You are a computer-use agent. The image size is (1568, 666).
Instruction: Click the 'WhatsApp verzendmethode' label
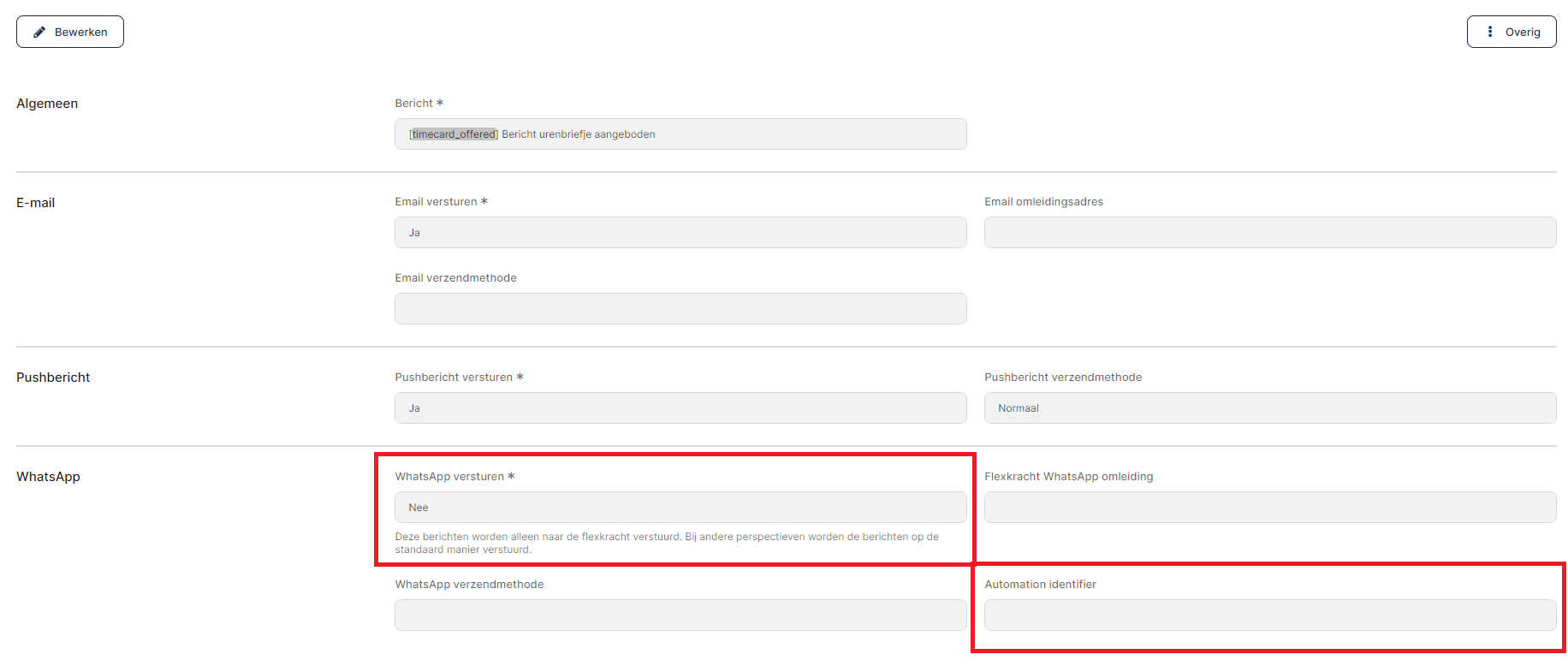point(469,585)
